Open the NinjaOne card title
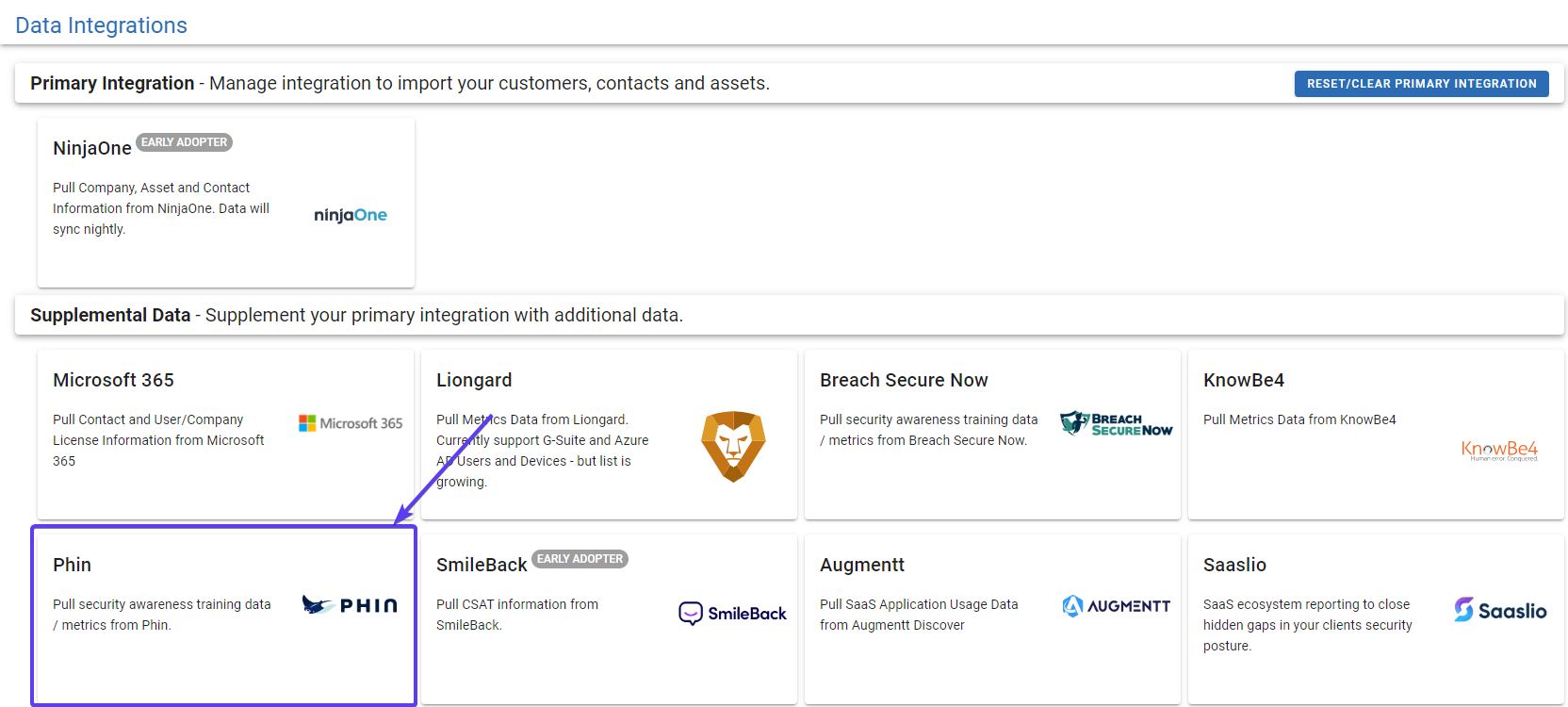 point(92,148)
